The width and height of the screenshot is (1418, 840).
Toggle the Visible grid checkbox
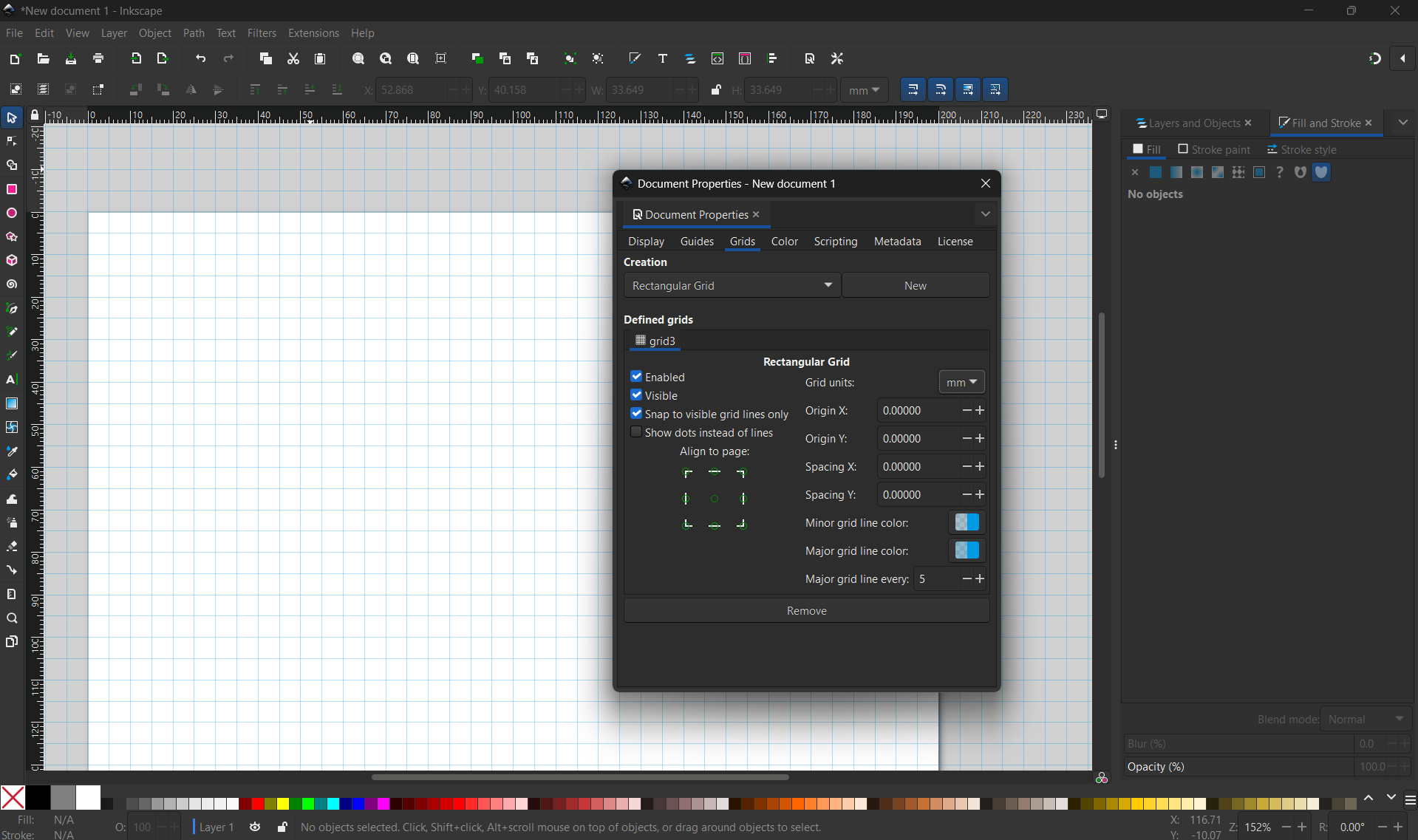[x=636, y=395]
